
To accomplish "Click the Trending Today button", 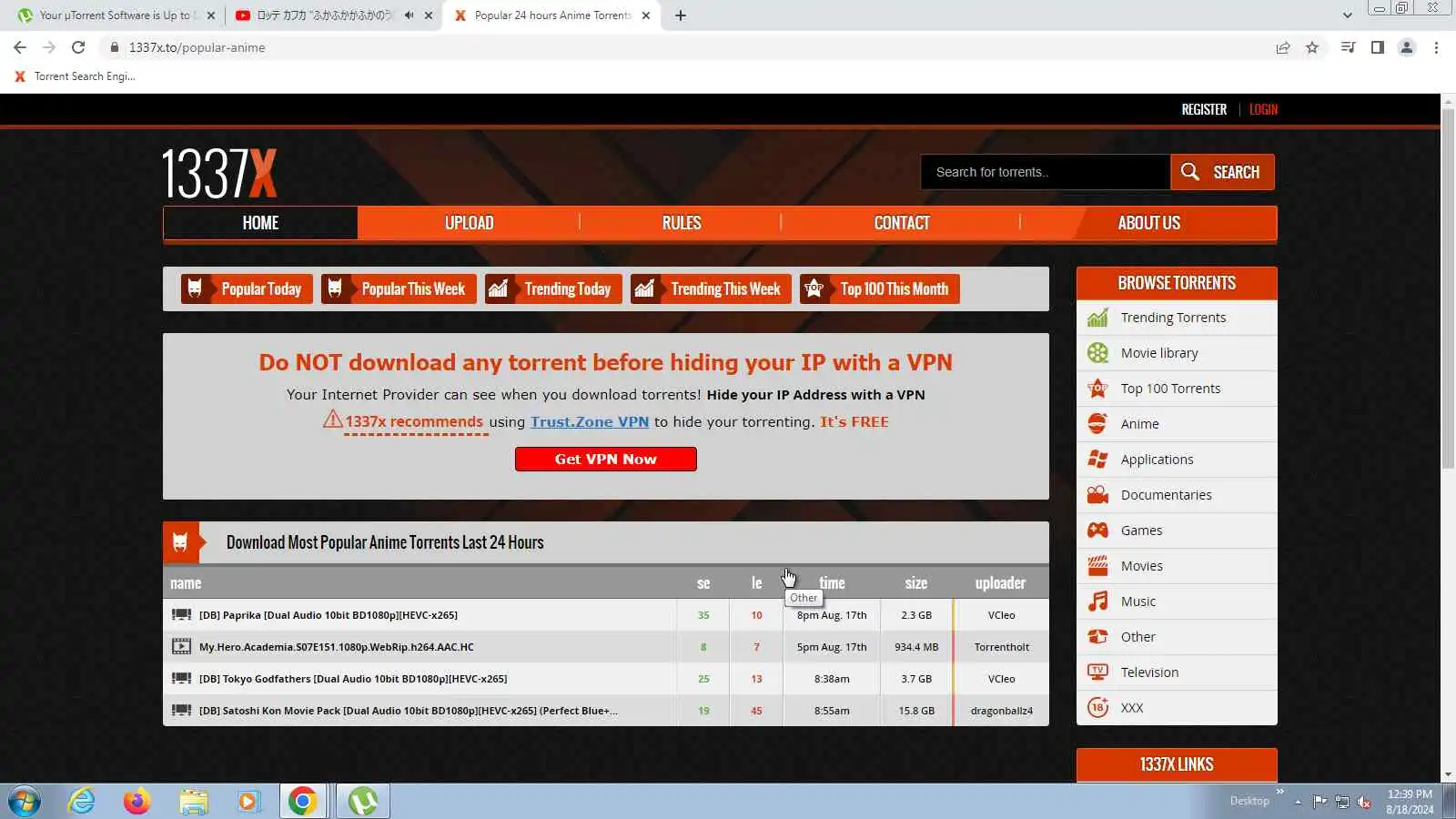I will pyautogui.click(x=553, y=289).
